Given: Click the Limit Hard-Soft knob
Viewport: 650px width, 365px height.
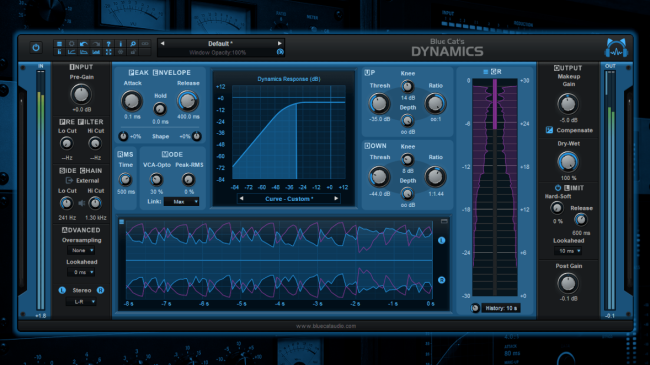Looking at the screenshot, I should tap(557, 208).
